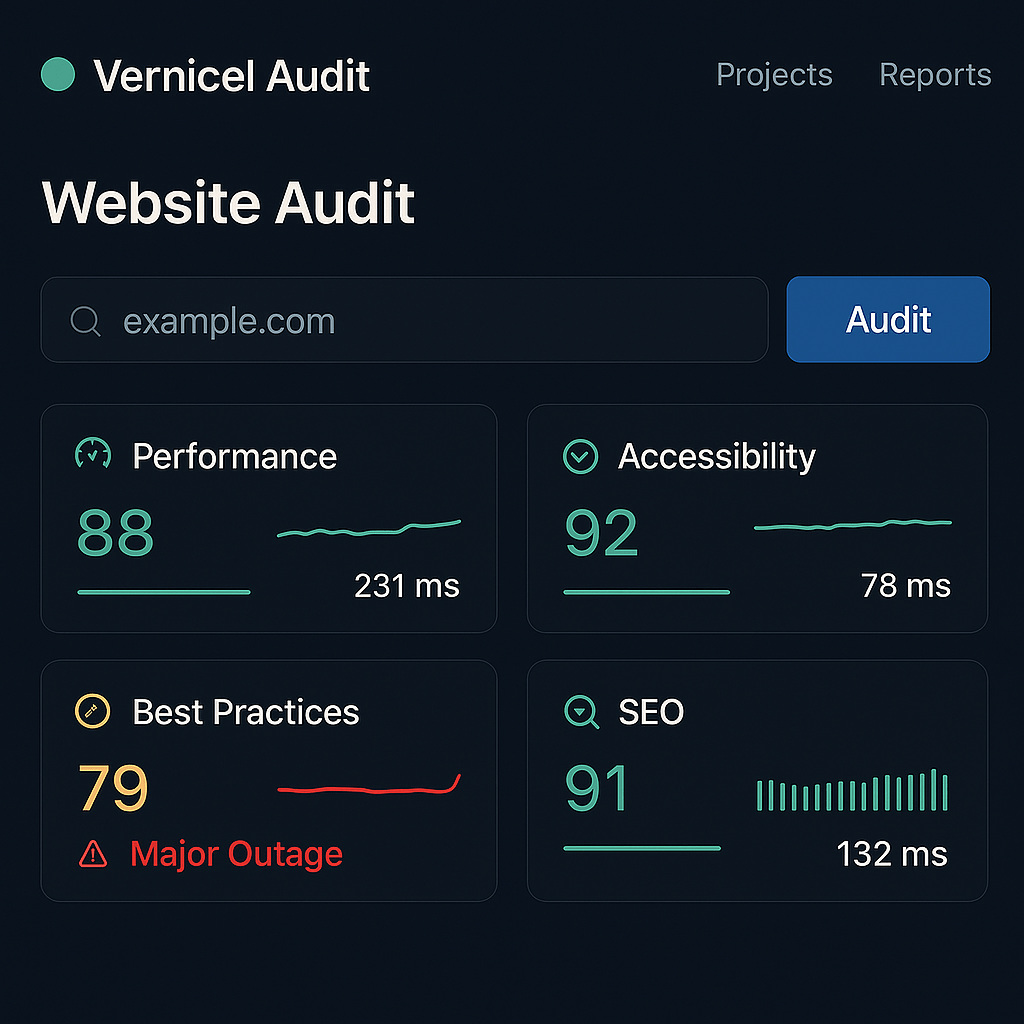The width and height of the screenshot is (1024, 1024).
Task: Click the Performance speedometer icon
Action: click(93, 455)
